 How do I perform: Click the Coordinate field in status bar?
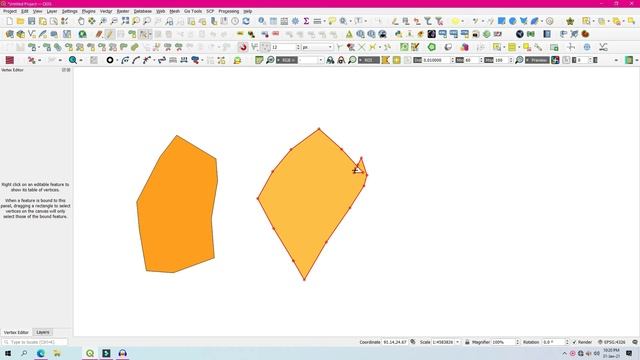point(395,342)
